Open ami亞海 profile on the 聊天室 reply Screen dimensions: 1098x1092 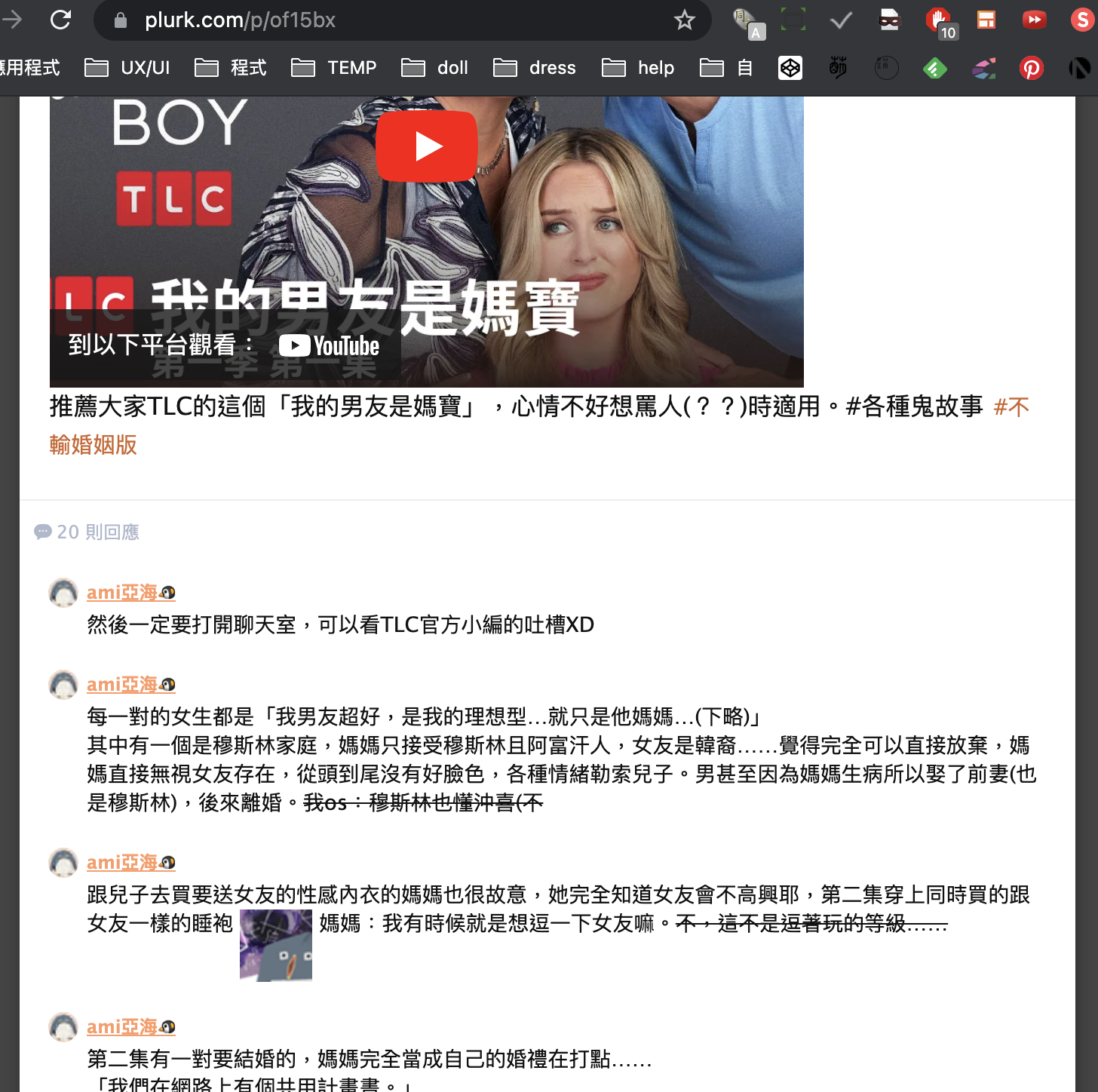pos(131,593)
